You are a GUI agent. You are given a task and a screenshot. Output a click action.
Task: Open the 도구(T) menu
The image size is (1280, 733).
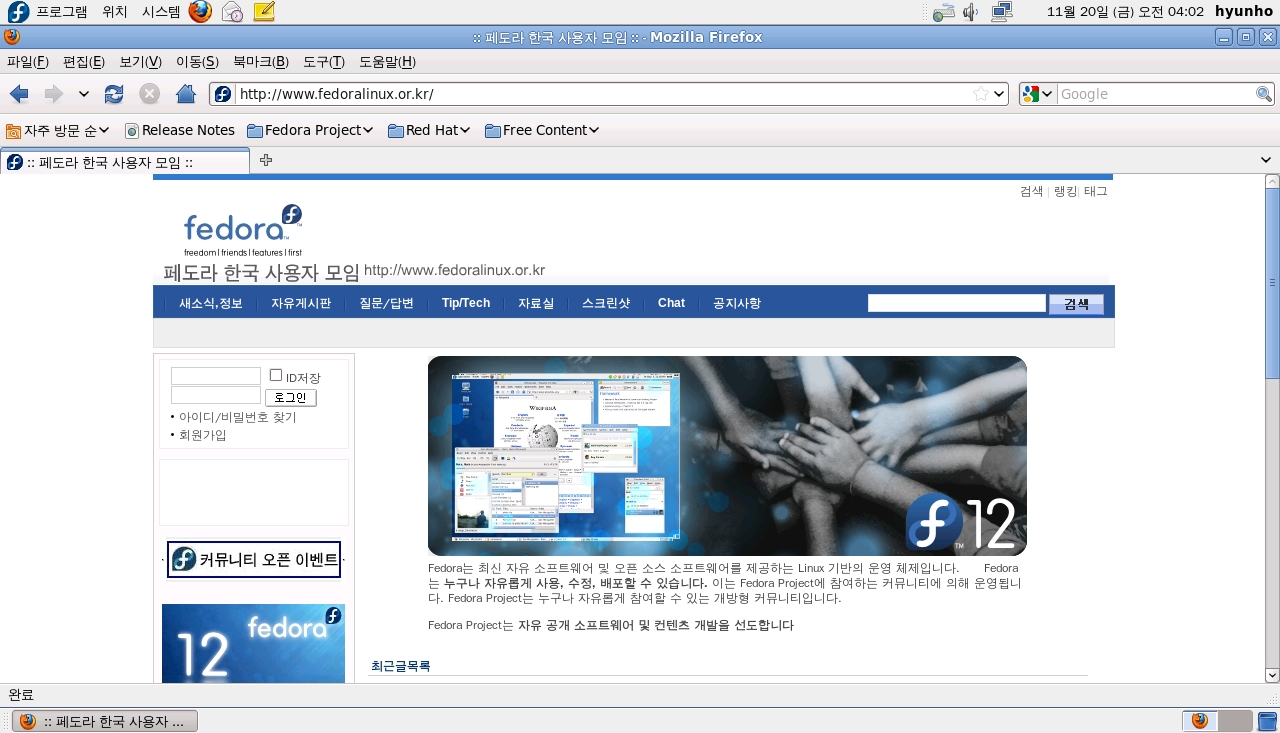point(324,62)
